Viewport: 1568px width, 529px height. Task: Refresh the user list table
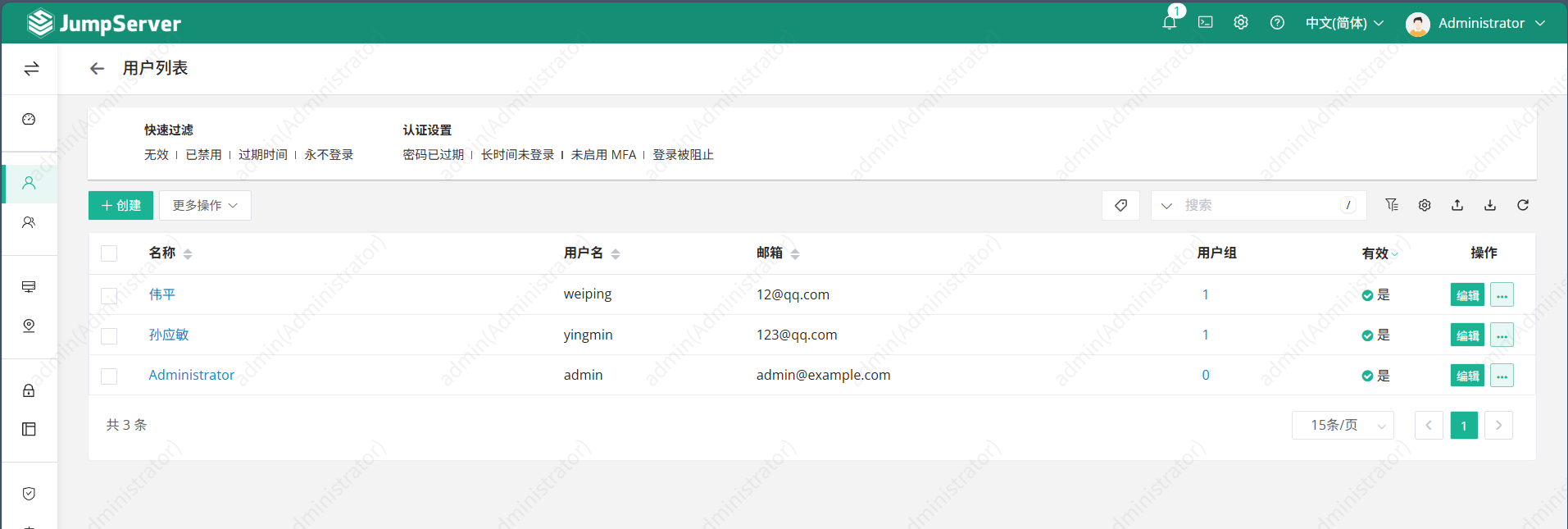click(x=1522, y=205)
